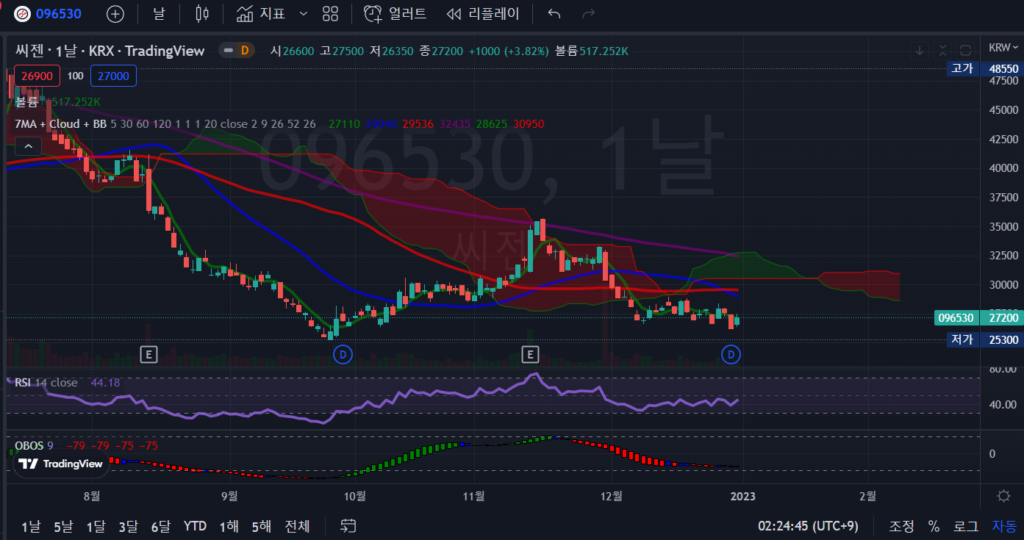Create an alert with 얼러트
1024x540 pixels.
click(395, 14)
